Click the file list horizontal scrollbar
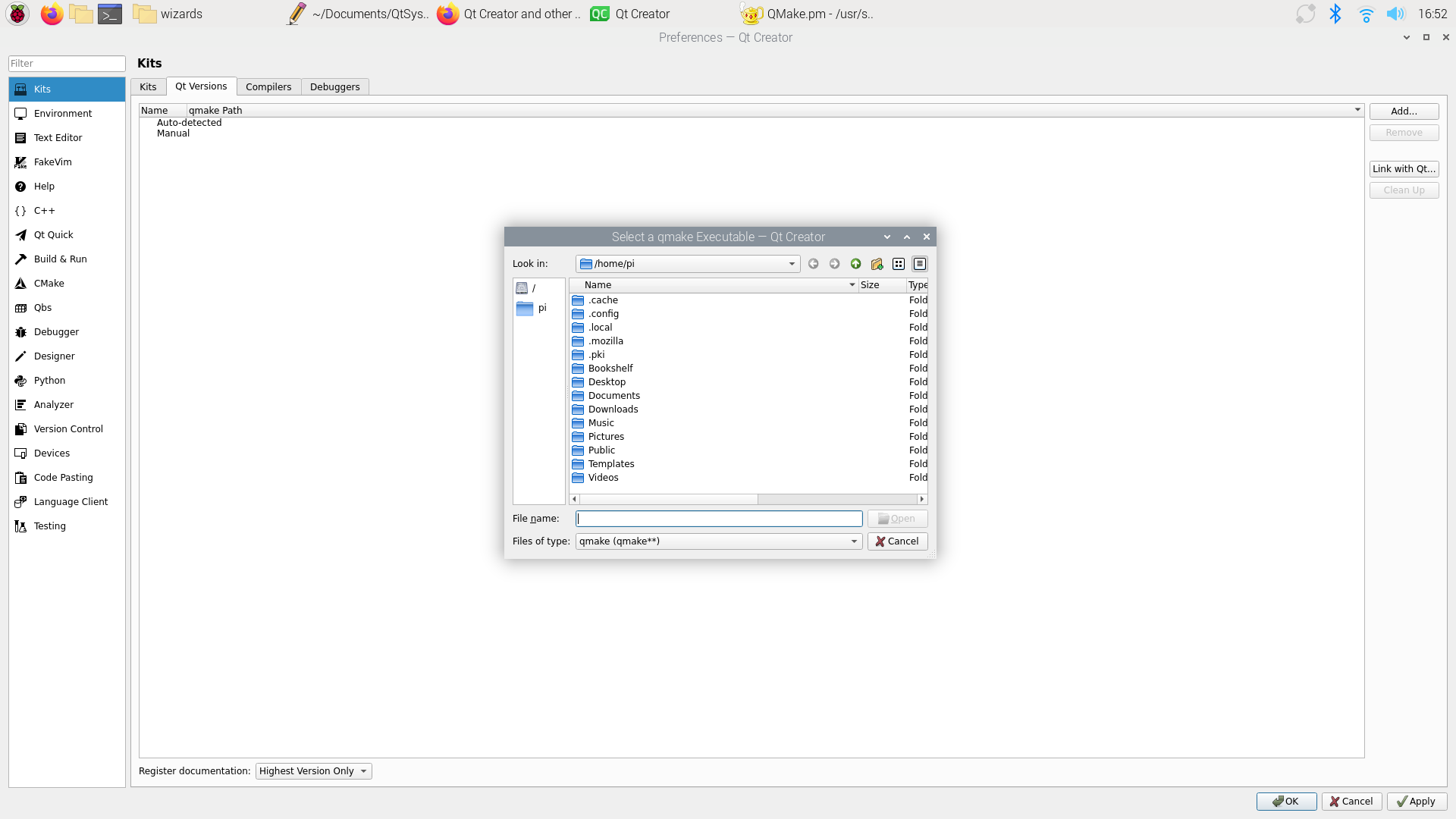This screenshot has width=1456, height=819. click(669, 499)
